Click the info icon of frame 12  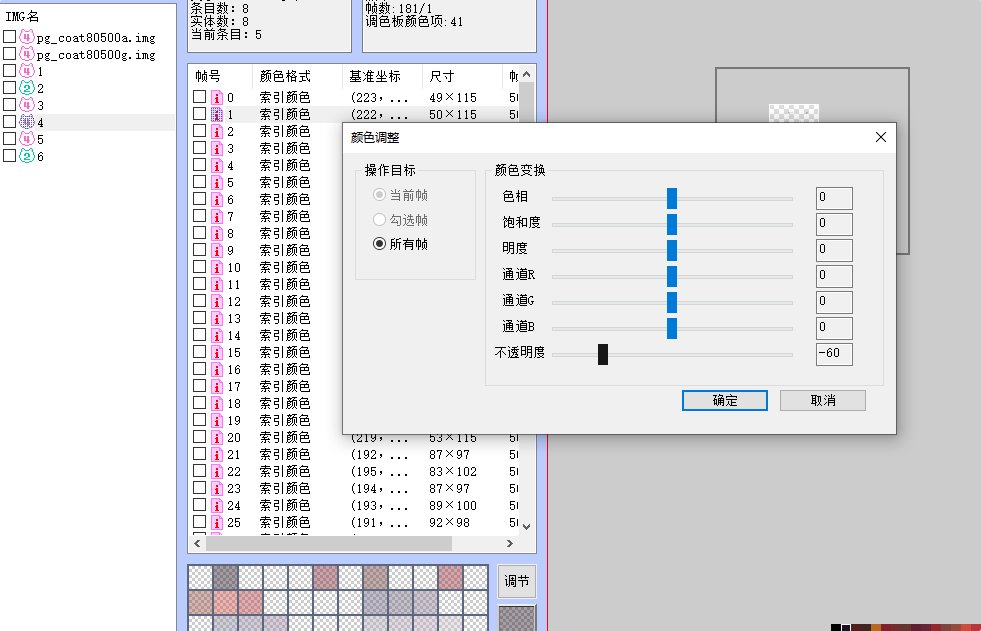(216, 301)
